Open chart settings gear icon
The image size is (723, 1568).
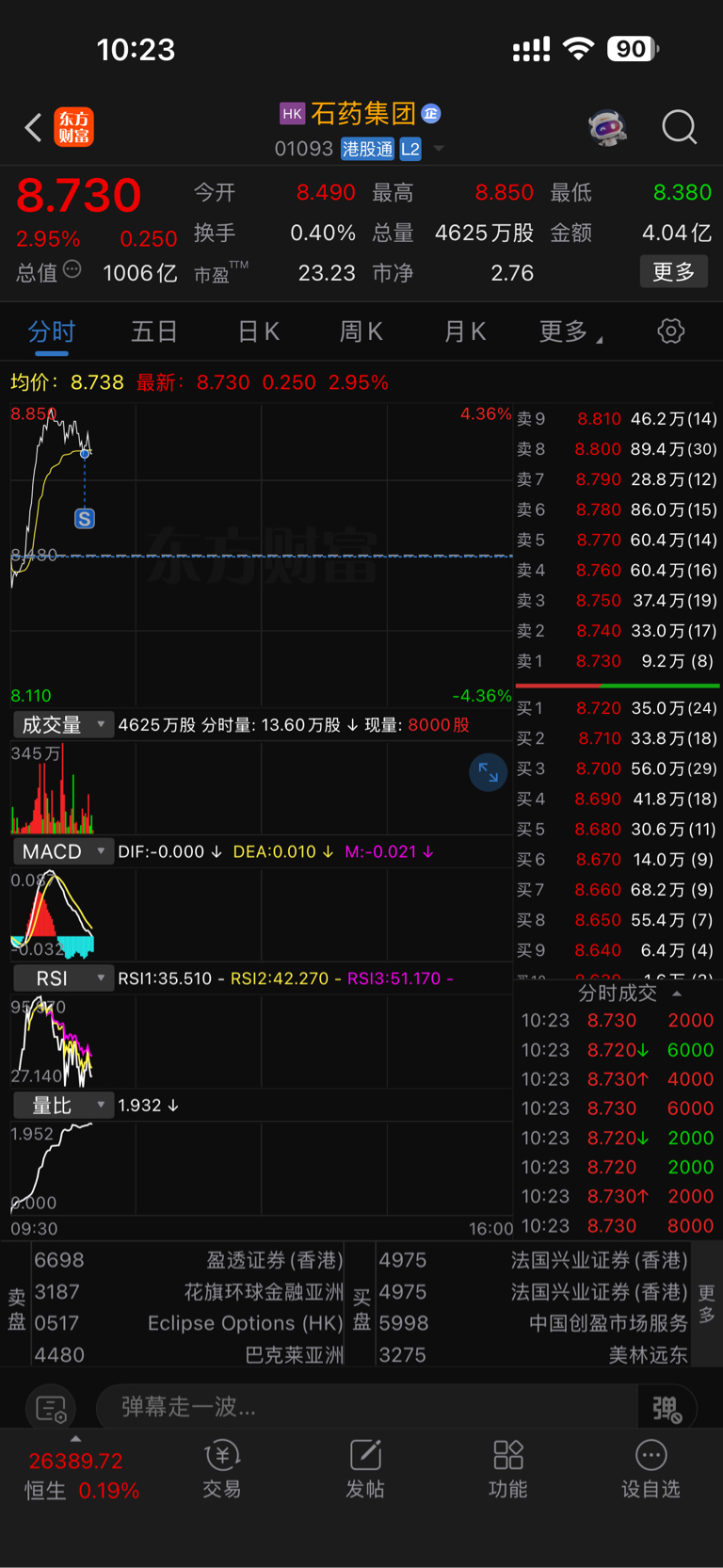click(x=670, y=331)
